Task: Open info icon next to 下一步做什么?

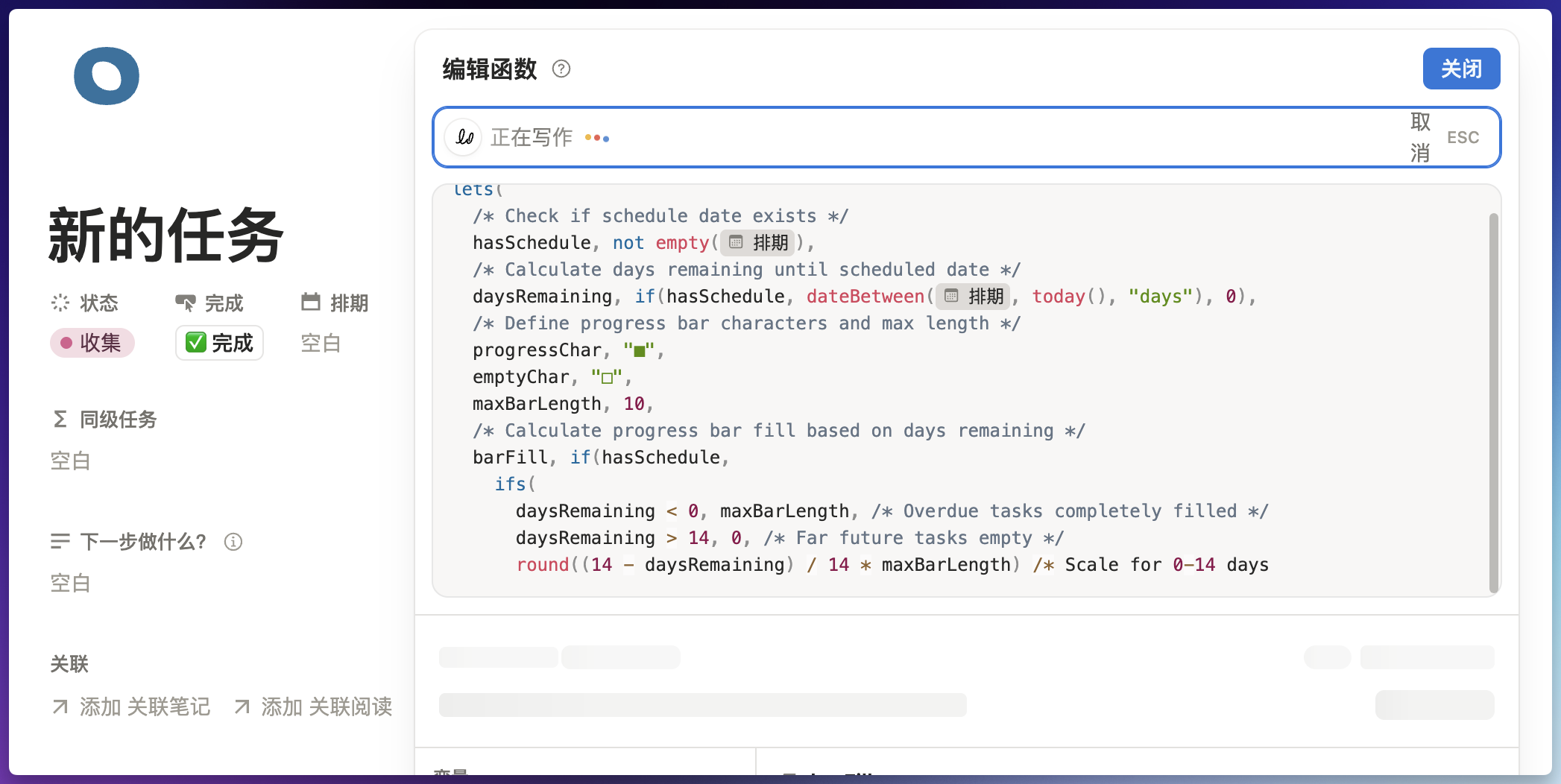Action: coord(233,542)
